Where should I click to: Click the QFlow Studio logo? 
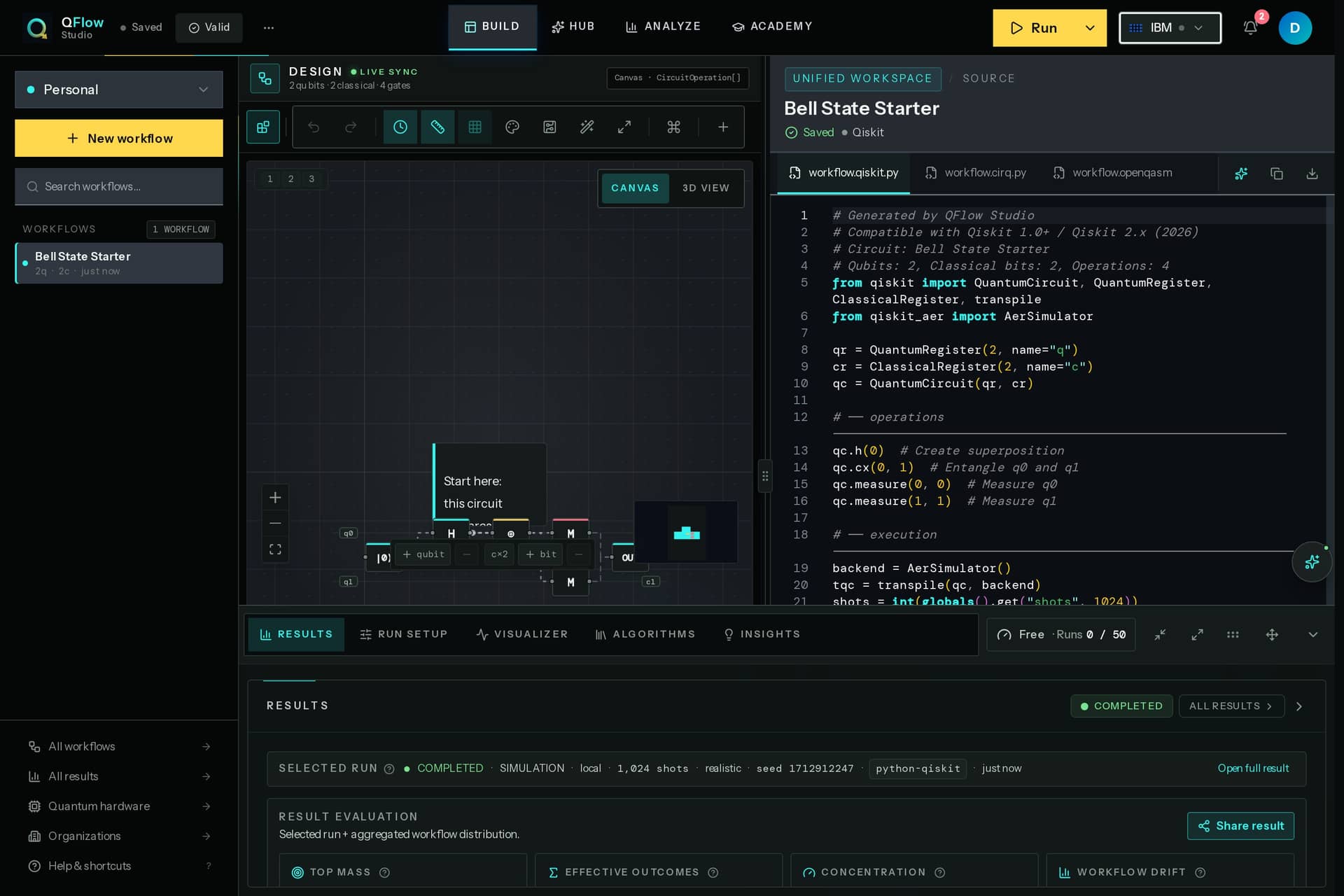(64, 28)
